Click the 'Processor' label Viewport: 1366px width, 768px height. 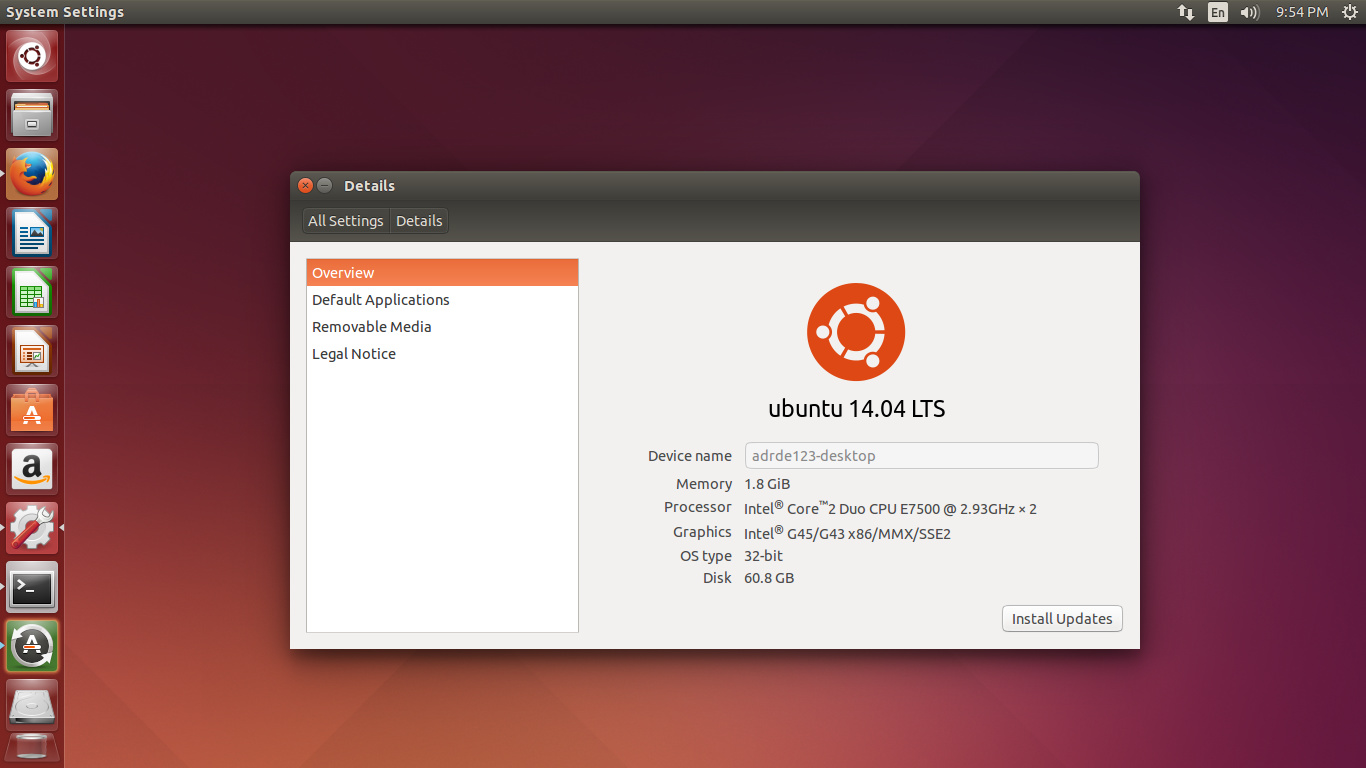(698, 507)
